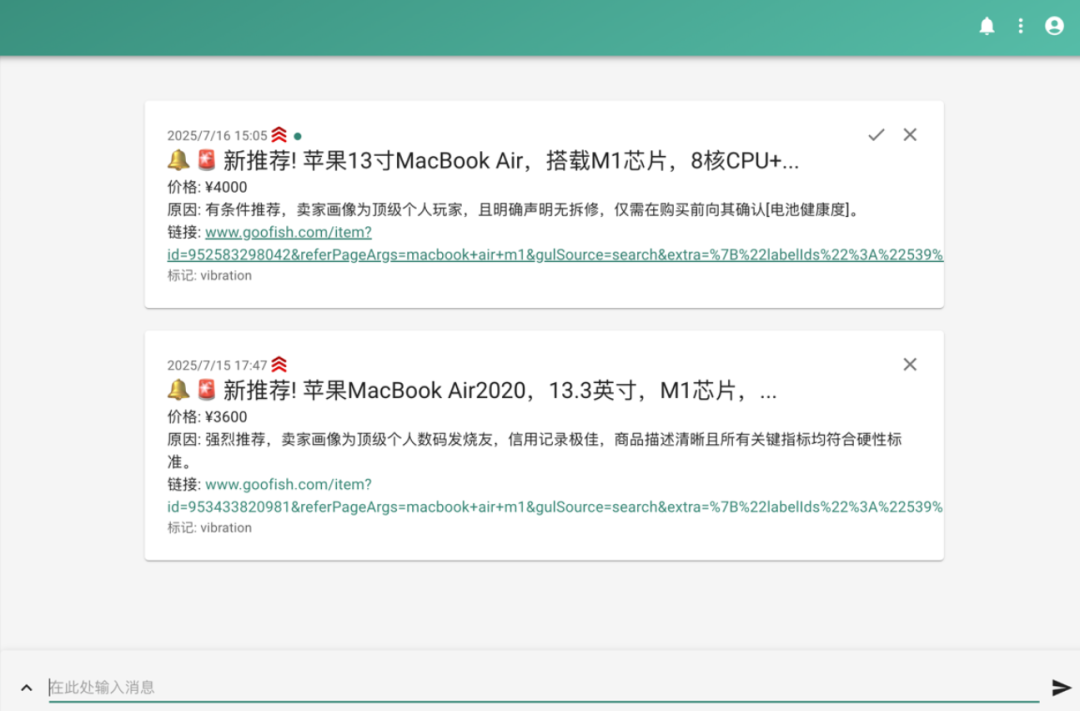The width and height of the screenshot is (1080, 711).
Task: Click the timestamp 2025/7/15 17:47
Action: click(217, 365)
